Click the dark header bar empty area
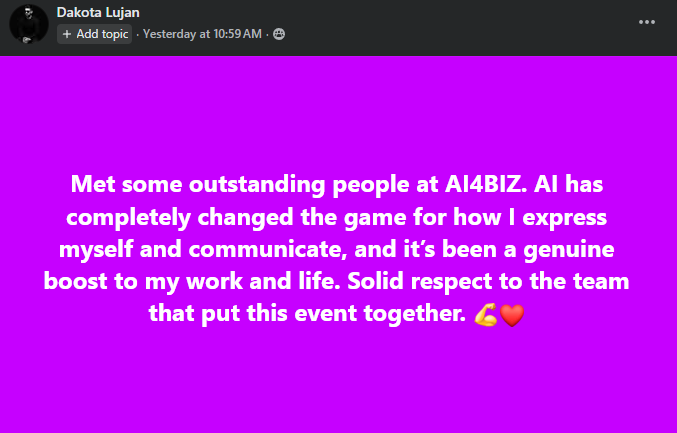 450,22
